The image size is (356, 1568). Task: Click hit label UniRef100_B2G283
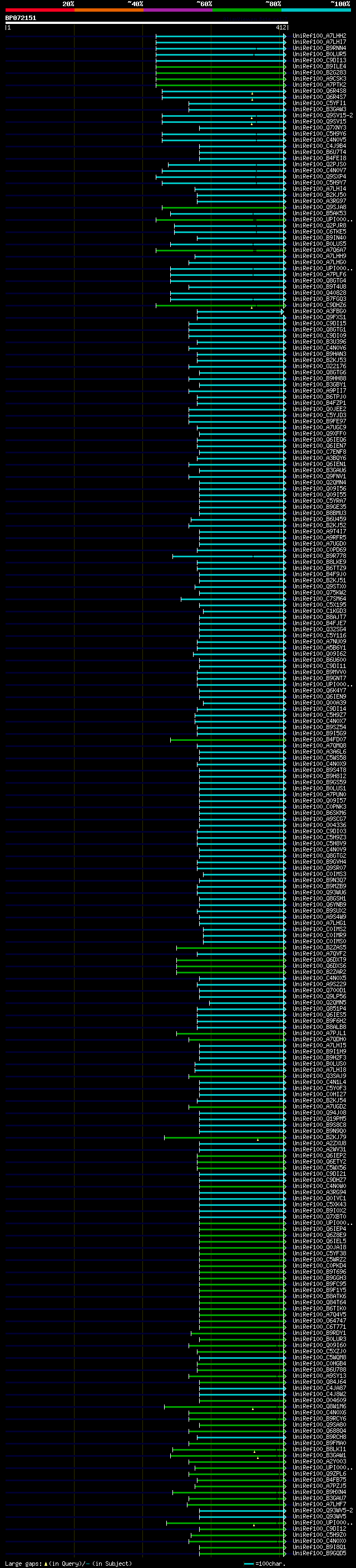pyautogui.click(x=319, y=72)
